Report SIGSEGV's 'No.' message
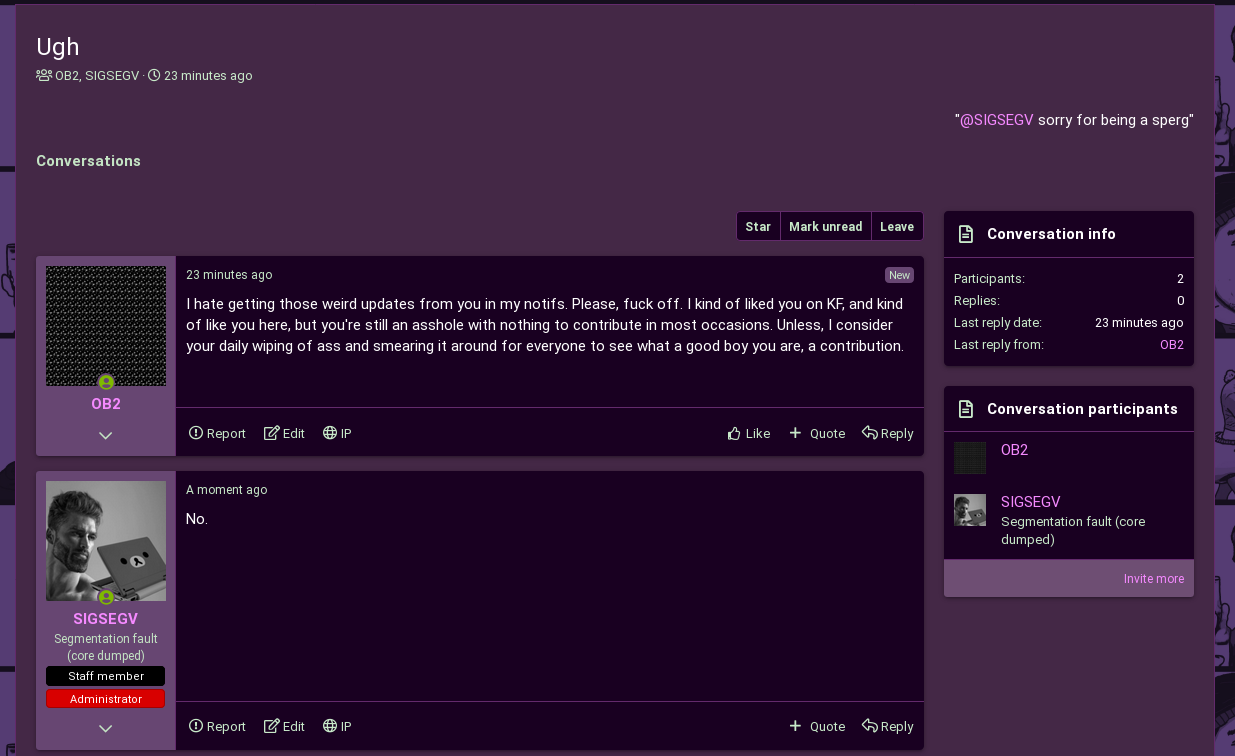 217,726
